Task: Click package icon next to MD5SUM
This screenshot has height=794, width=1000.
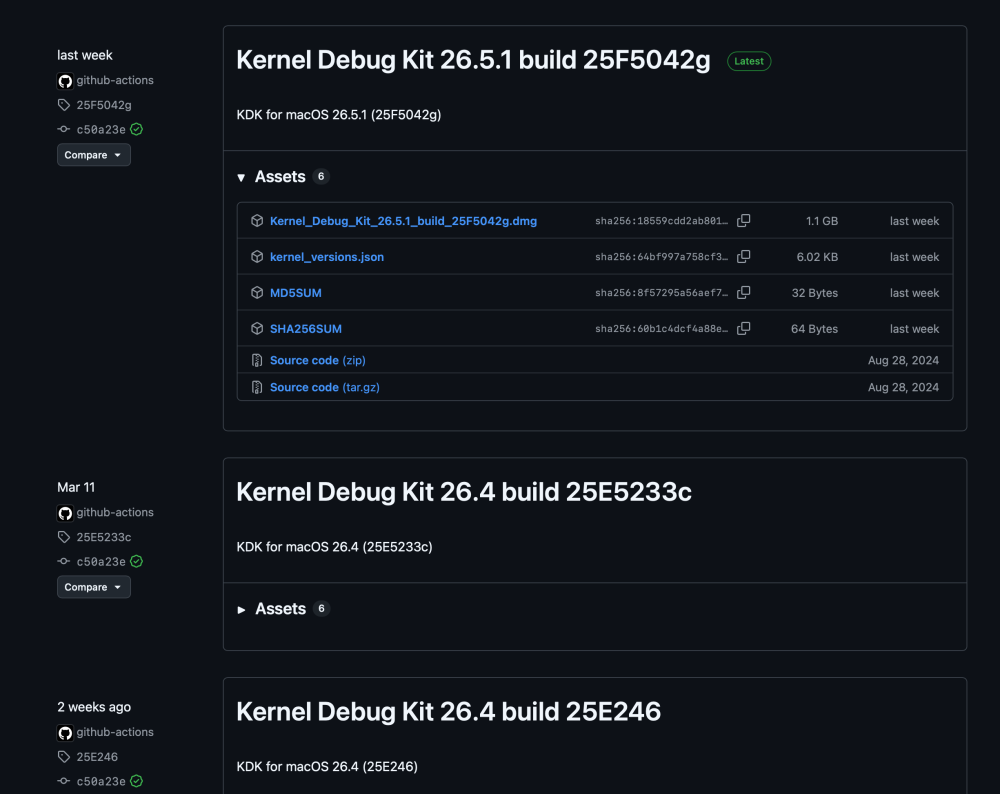Action: [257, 292]
